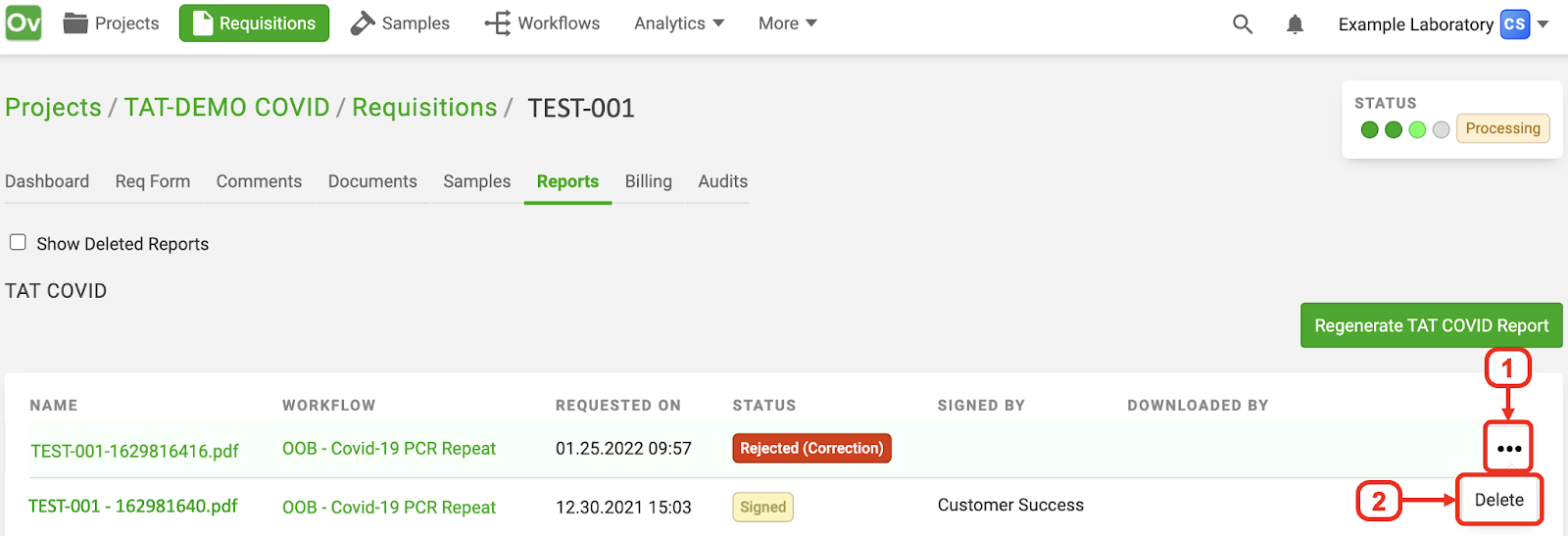
Task: Expand the Analytics dropdown menu
Action: [679, 24]
